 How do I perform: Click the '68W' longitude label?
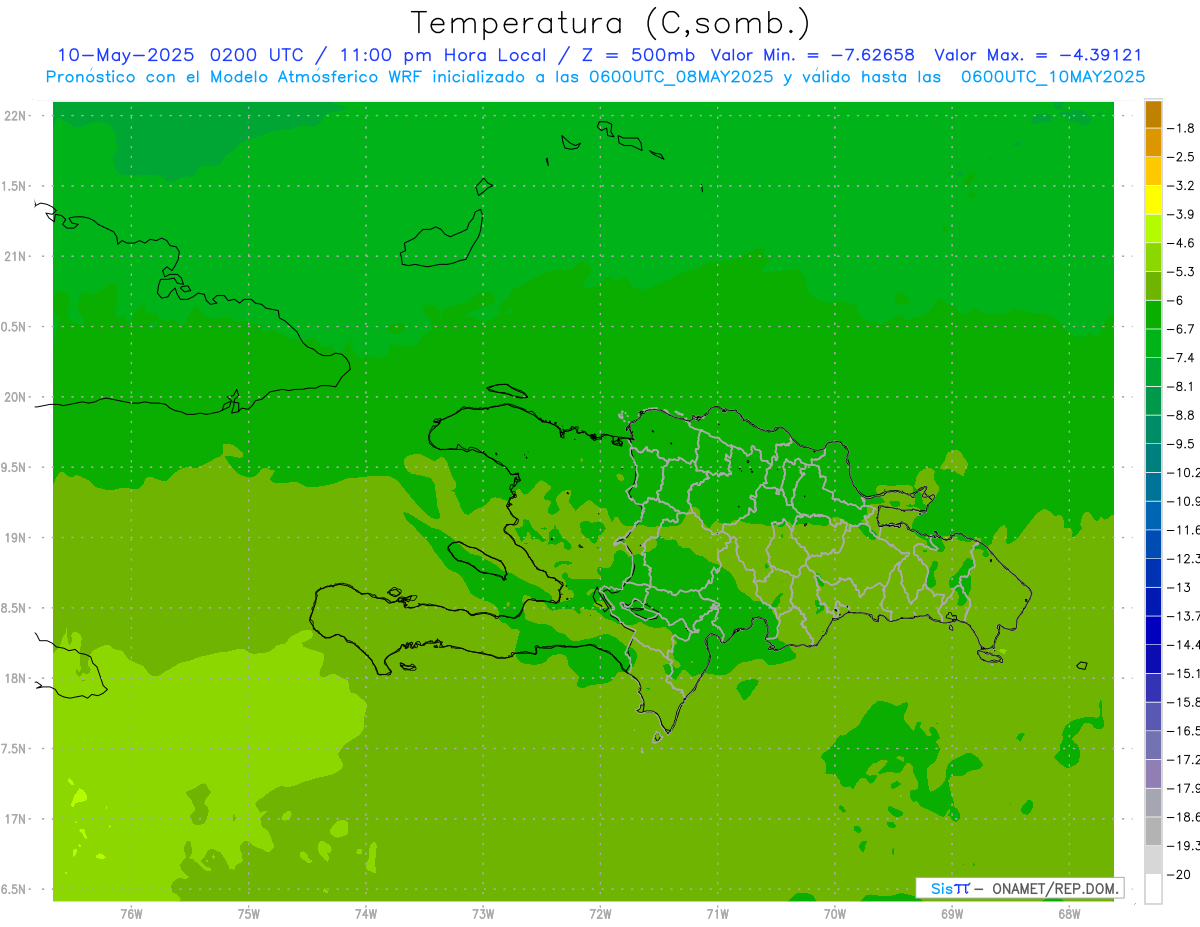point(1069,914)
